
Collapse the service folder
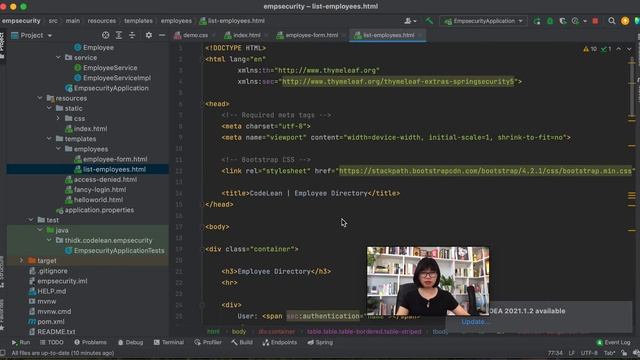[58, 58]
